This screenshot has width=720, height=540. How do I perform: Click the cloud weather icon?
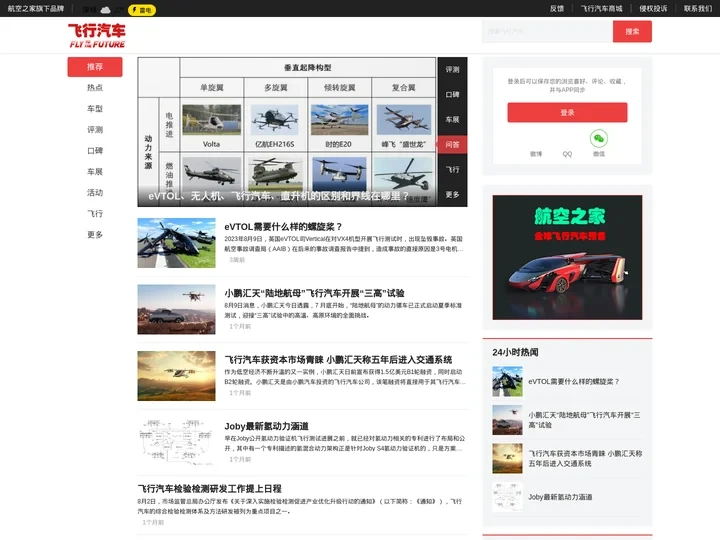pyautogui.click(x=106, y=10)
